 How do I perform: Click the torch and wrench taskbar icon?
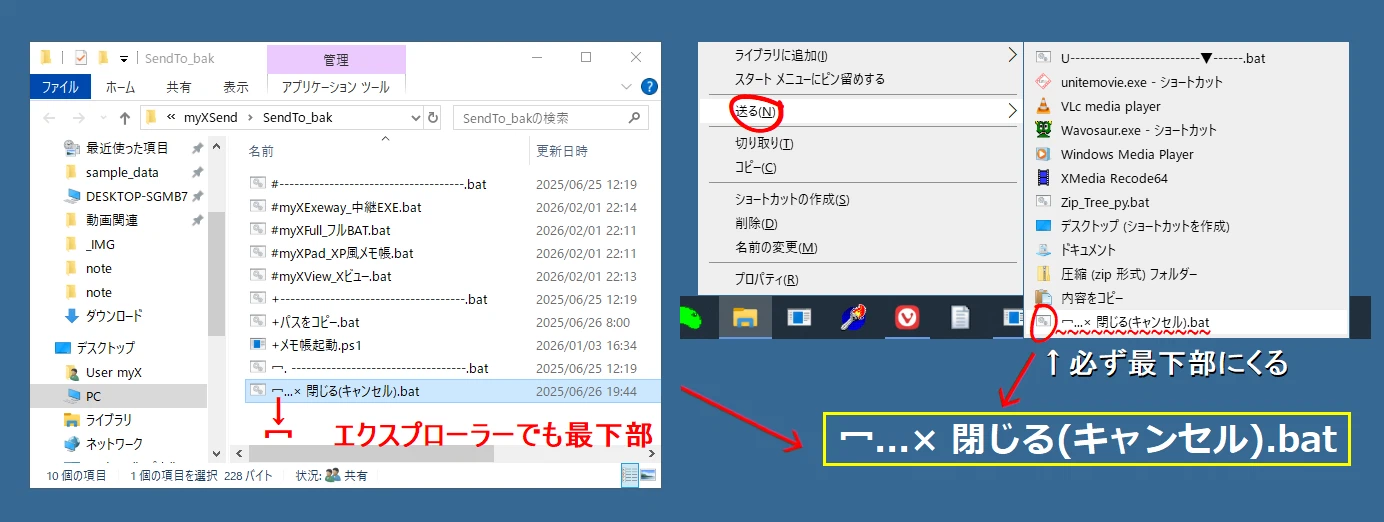(853, 318)
